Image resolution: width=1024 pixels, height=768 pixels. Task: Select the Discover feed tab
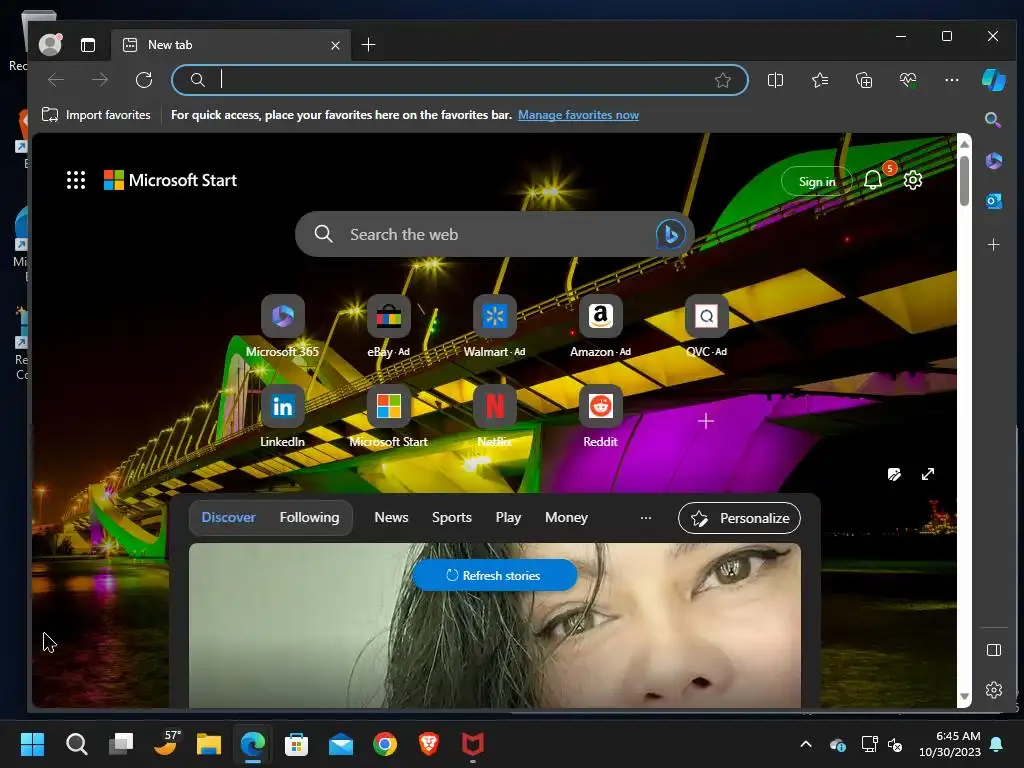pos(228,517)
